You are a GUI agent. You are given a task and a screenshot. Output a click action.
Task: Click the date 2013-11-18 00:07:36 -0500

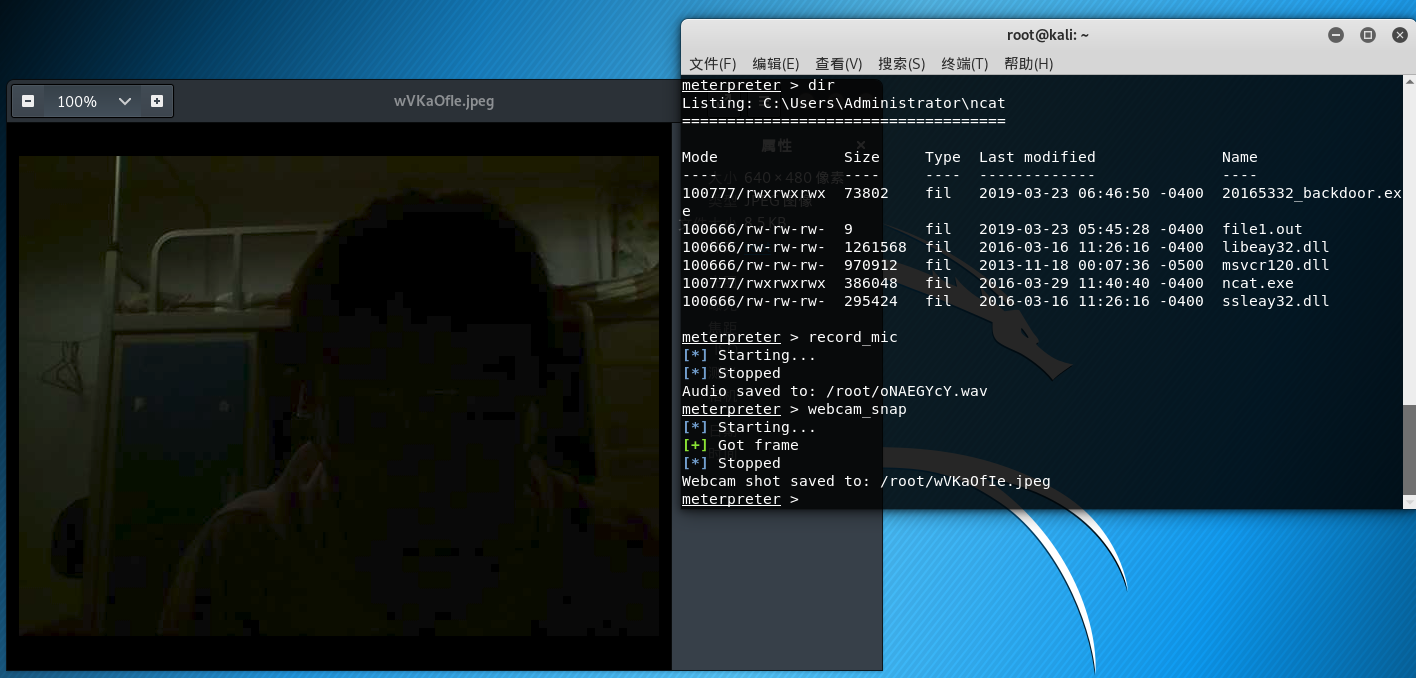click(x=1091, y=265)
